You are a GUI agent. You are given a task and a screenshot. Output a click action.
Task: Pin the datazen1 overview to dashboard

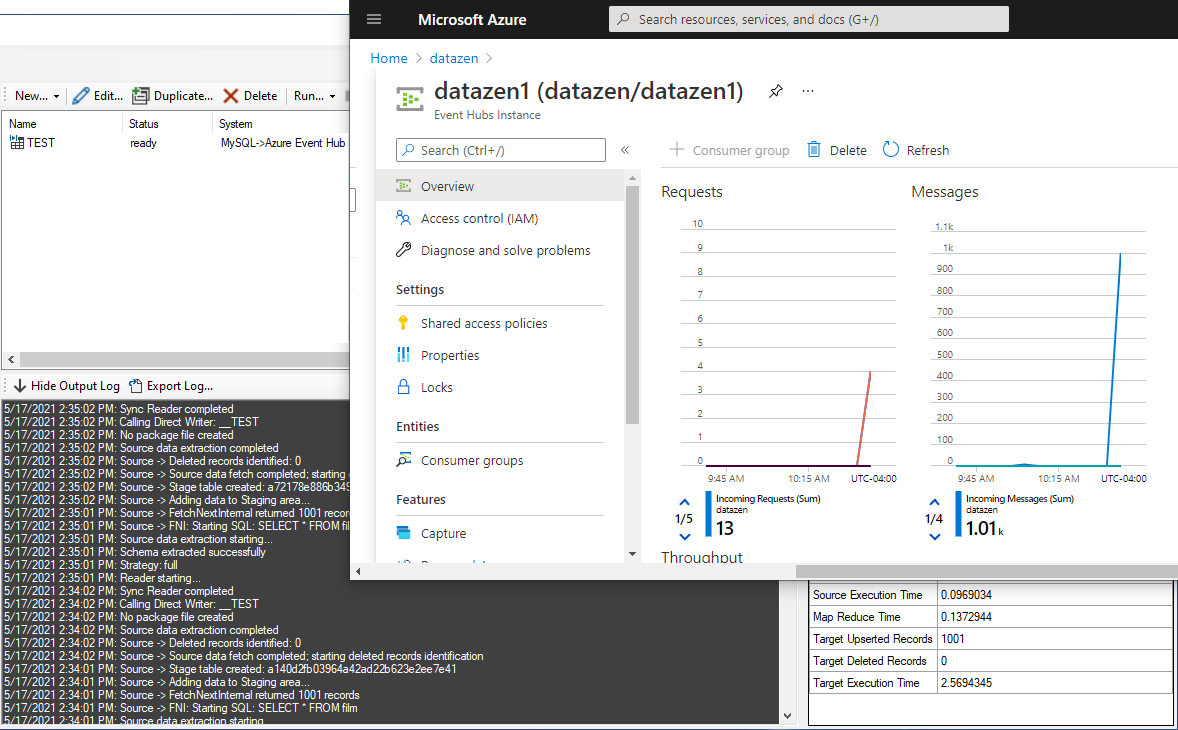[775, 90]
